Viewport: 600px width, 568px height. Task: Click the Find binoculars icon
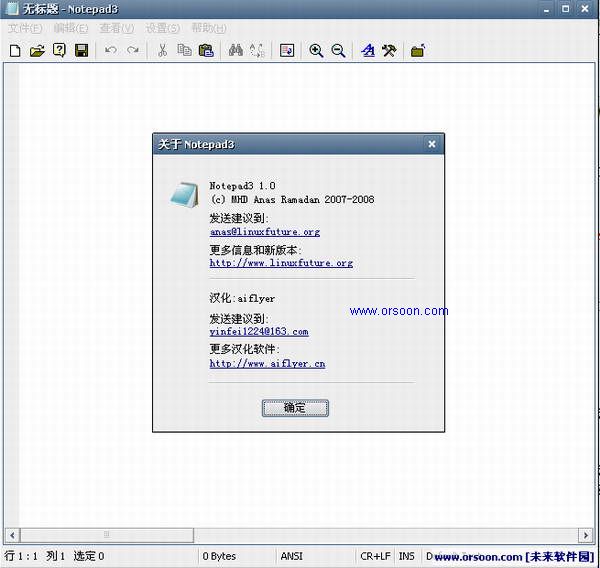[x=235, y=50]
